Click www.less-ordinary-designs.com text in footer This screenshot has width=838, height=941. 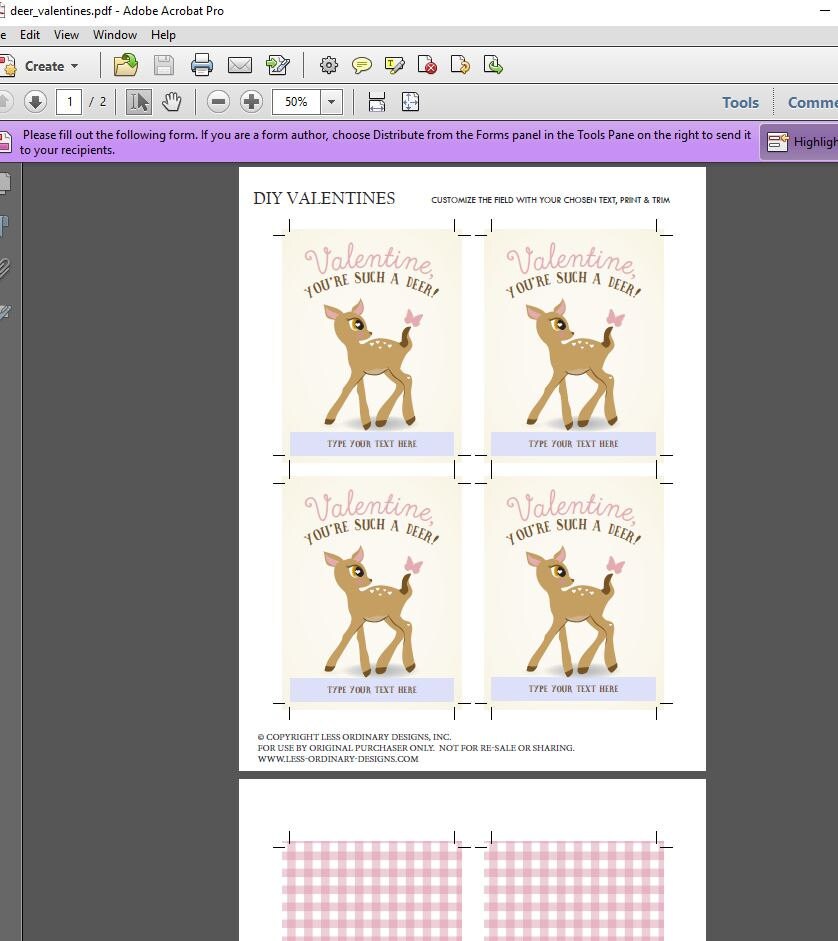coord(338,759)
